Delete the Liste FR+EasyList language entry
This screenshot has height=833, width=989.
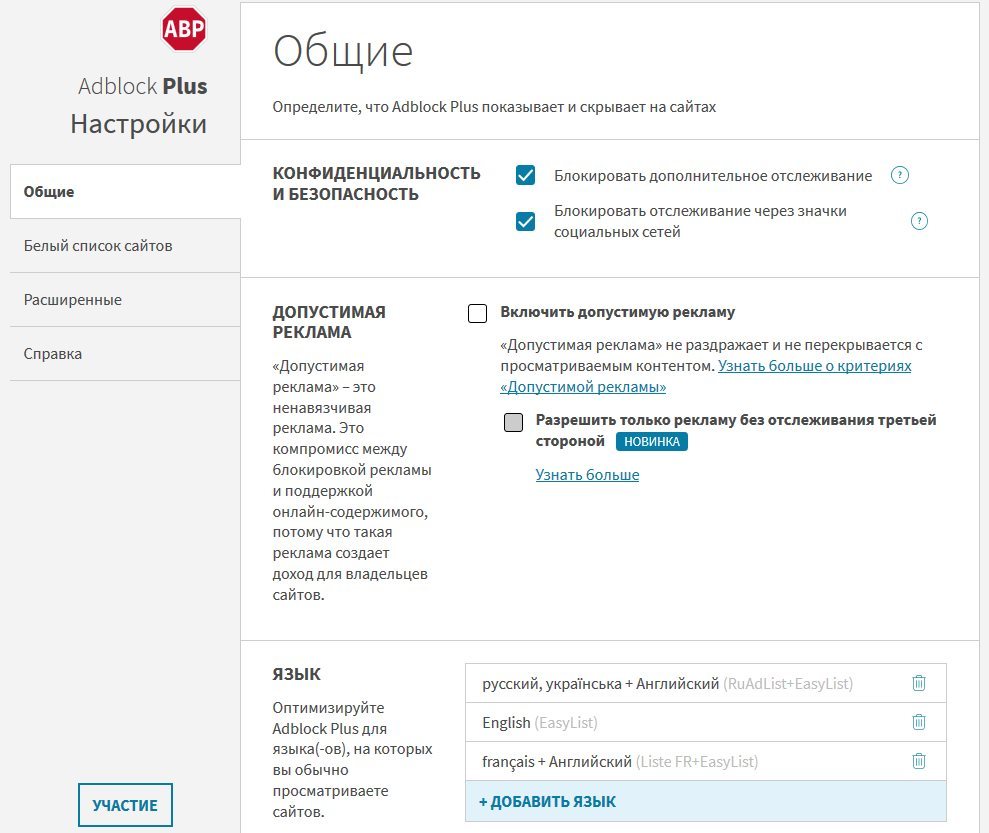(x=919, y=761)
